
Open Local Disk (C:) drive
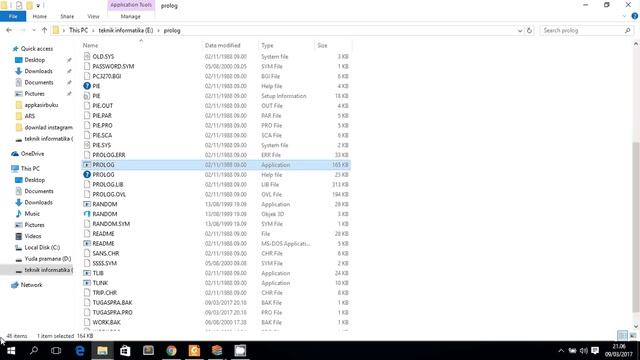[x=42, y=247]
